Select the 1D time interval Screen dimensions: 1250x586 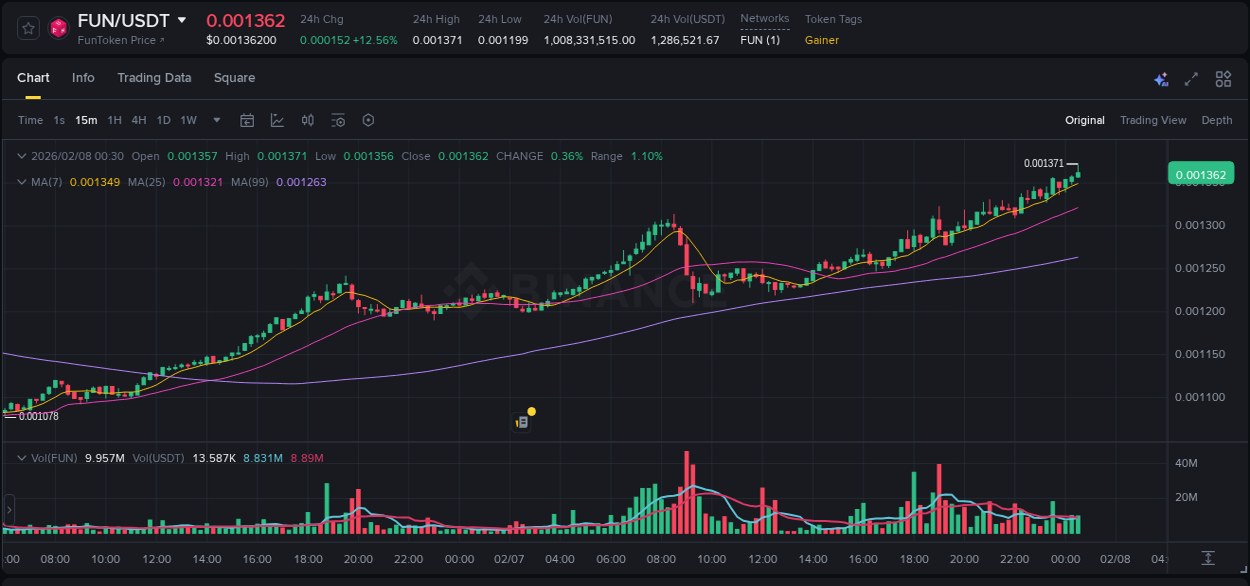[x=163, y=120]
